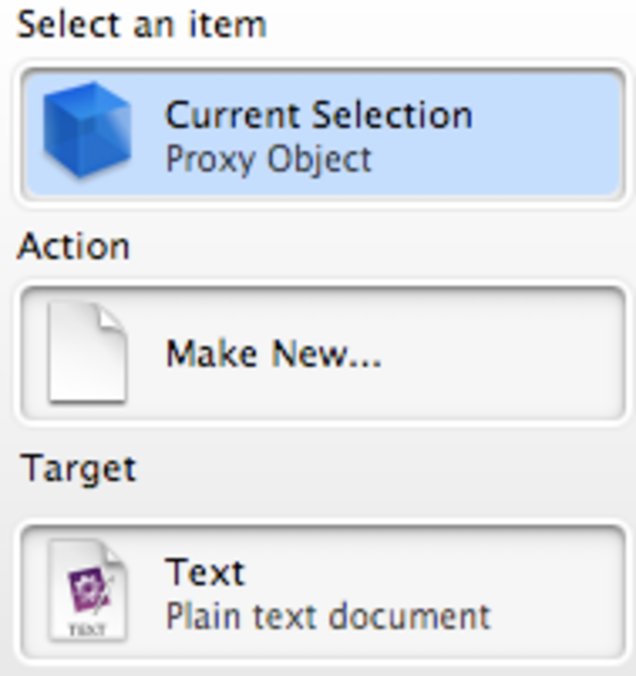Open the Make New... action pane
Viewport: 636px width, 676px height.
tap(320, 353)
